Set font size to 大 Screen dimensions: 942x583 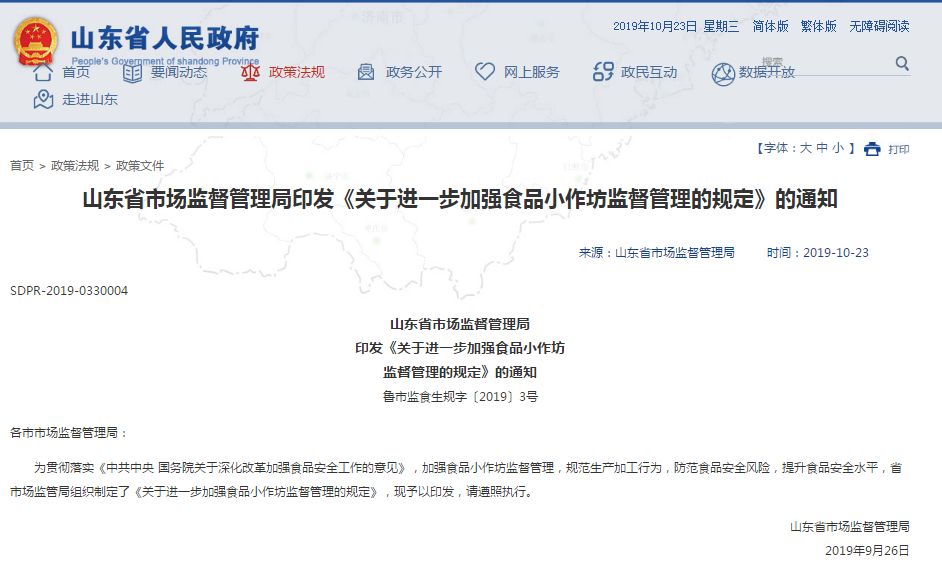805,148
